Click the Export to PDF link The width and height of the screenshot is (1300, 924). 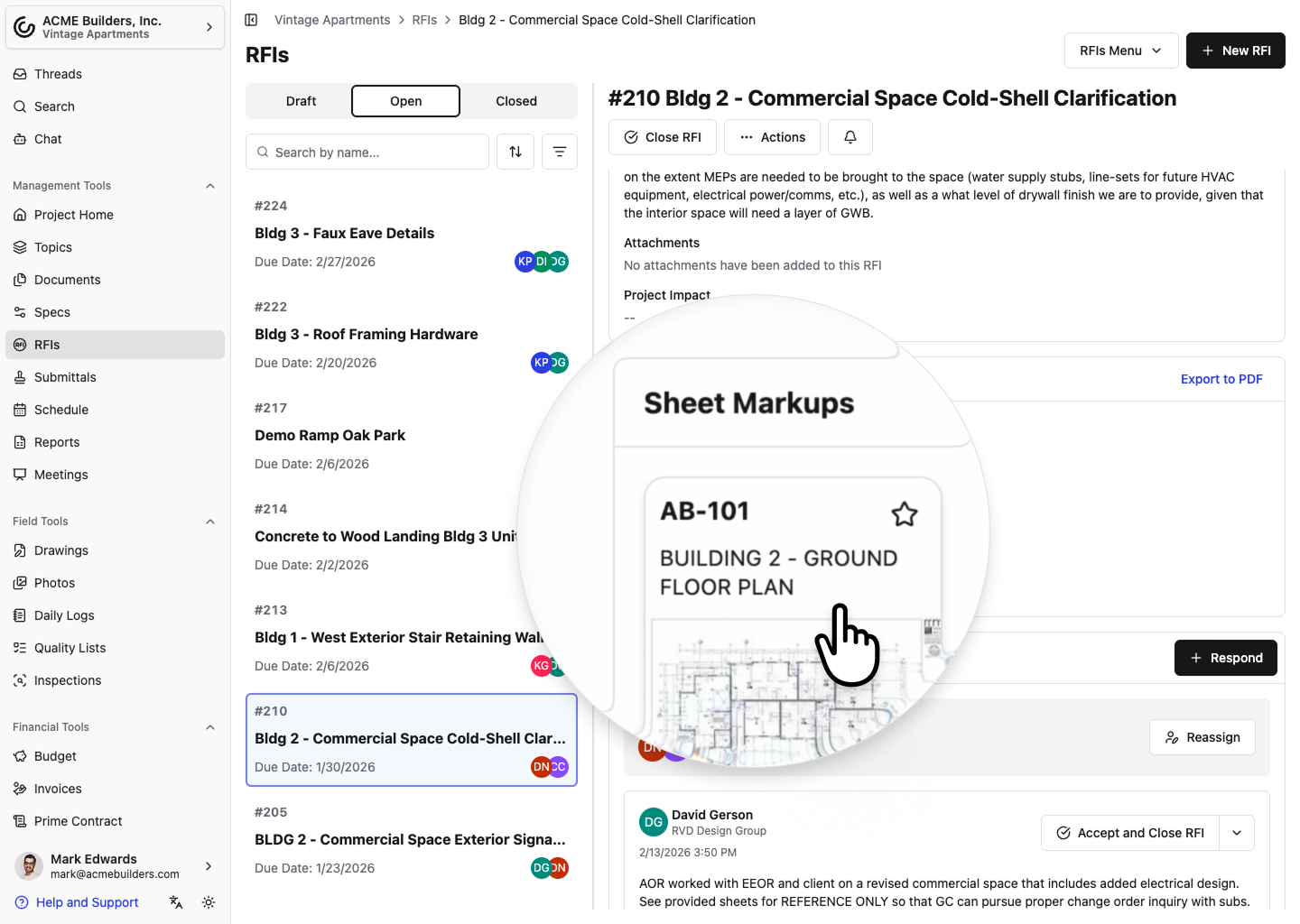pos(1221,379)
